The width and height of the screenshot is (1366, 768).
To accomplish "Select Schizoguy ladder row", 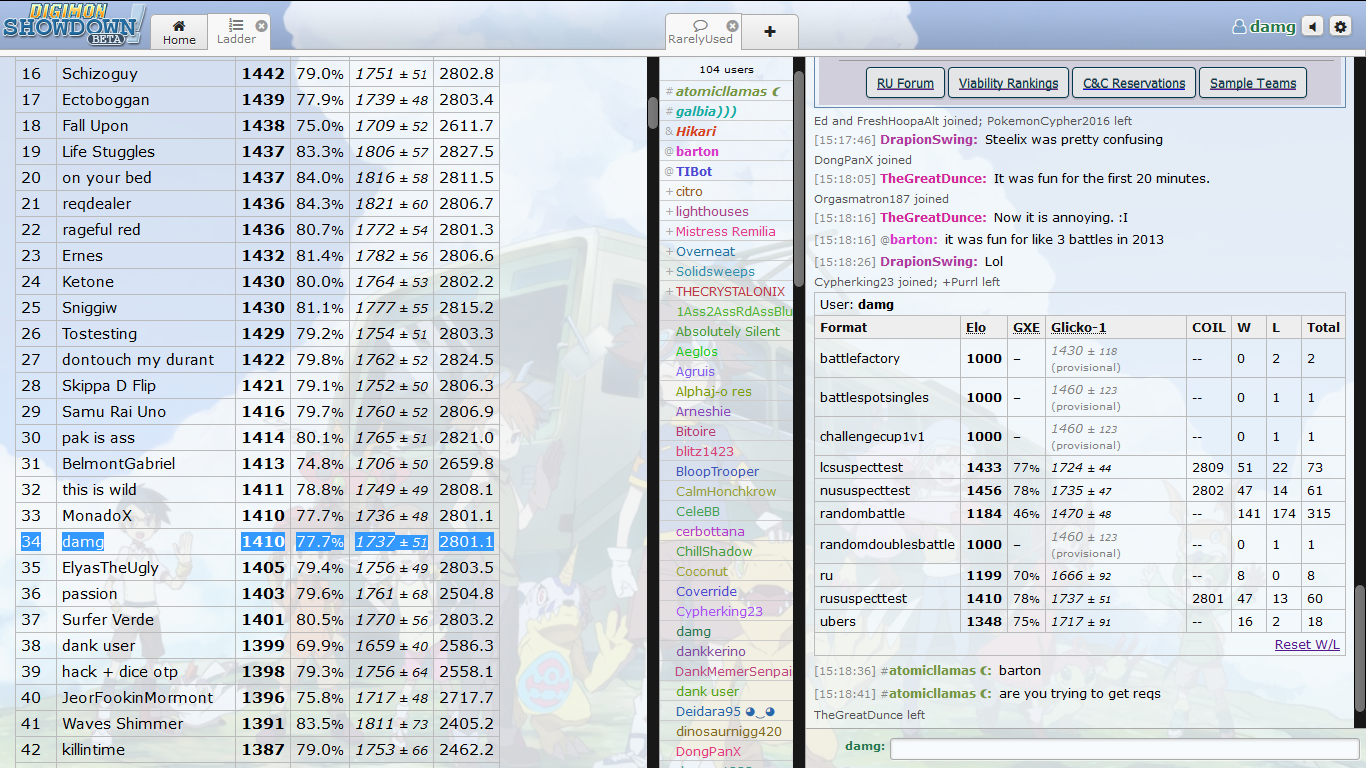I will click(257, 74).
